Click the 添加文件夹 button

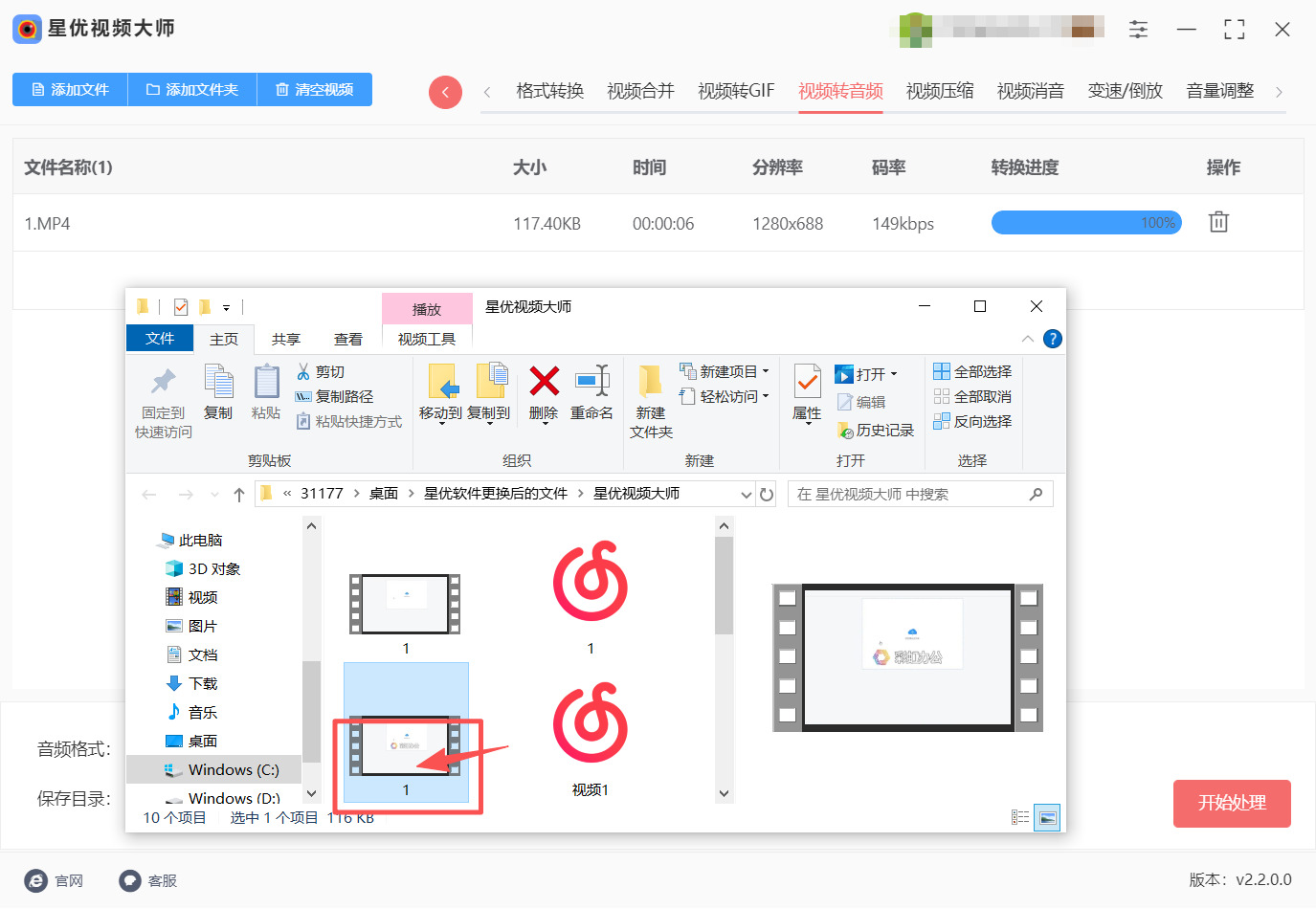click(191, 90)
